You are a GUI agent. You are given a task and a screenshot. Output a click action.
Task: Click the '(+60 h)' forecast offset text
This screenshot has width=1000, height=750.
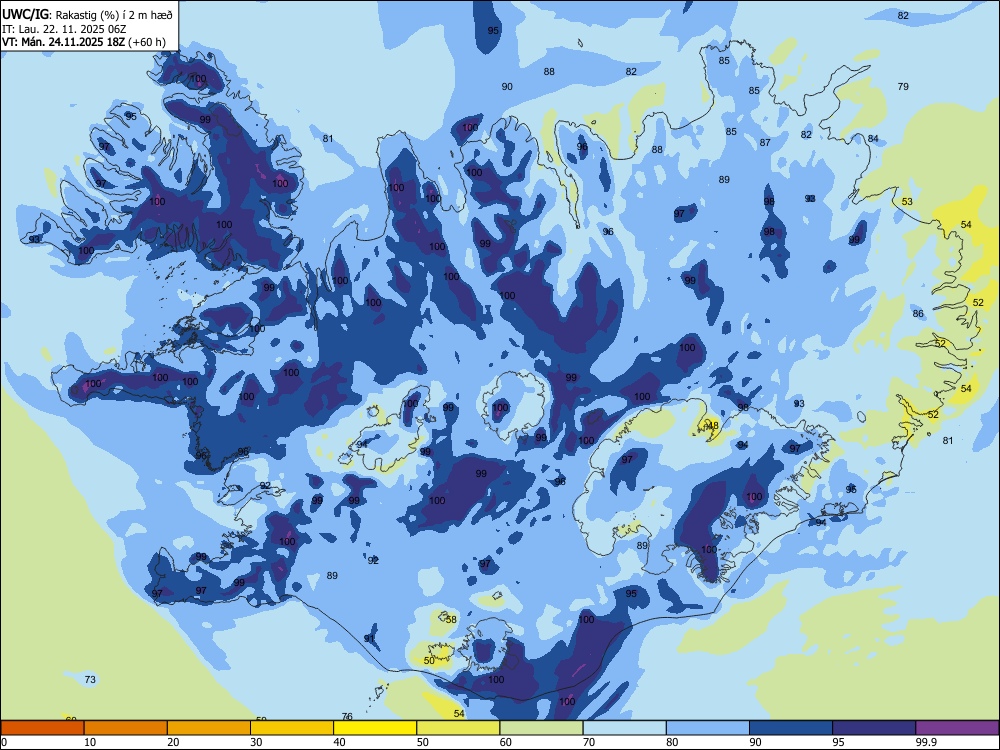(x=147, y=42)
